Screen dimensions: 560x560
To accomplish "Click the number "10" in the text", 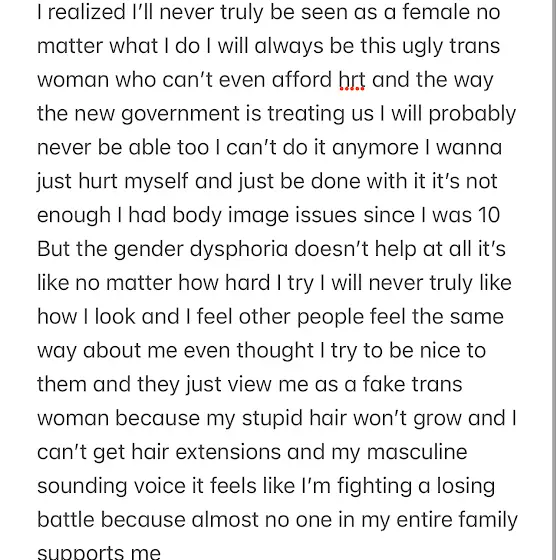I will 489,215.
